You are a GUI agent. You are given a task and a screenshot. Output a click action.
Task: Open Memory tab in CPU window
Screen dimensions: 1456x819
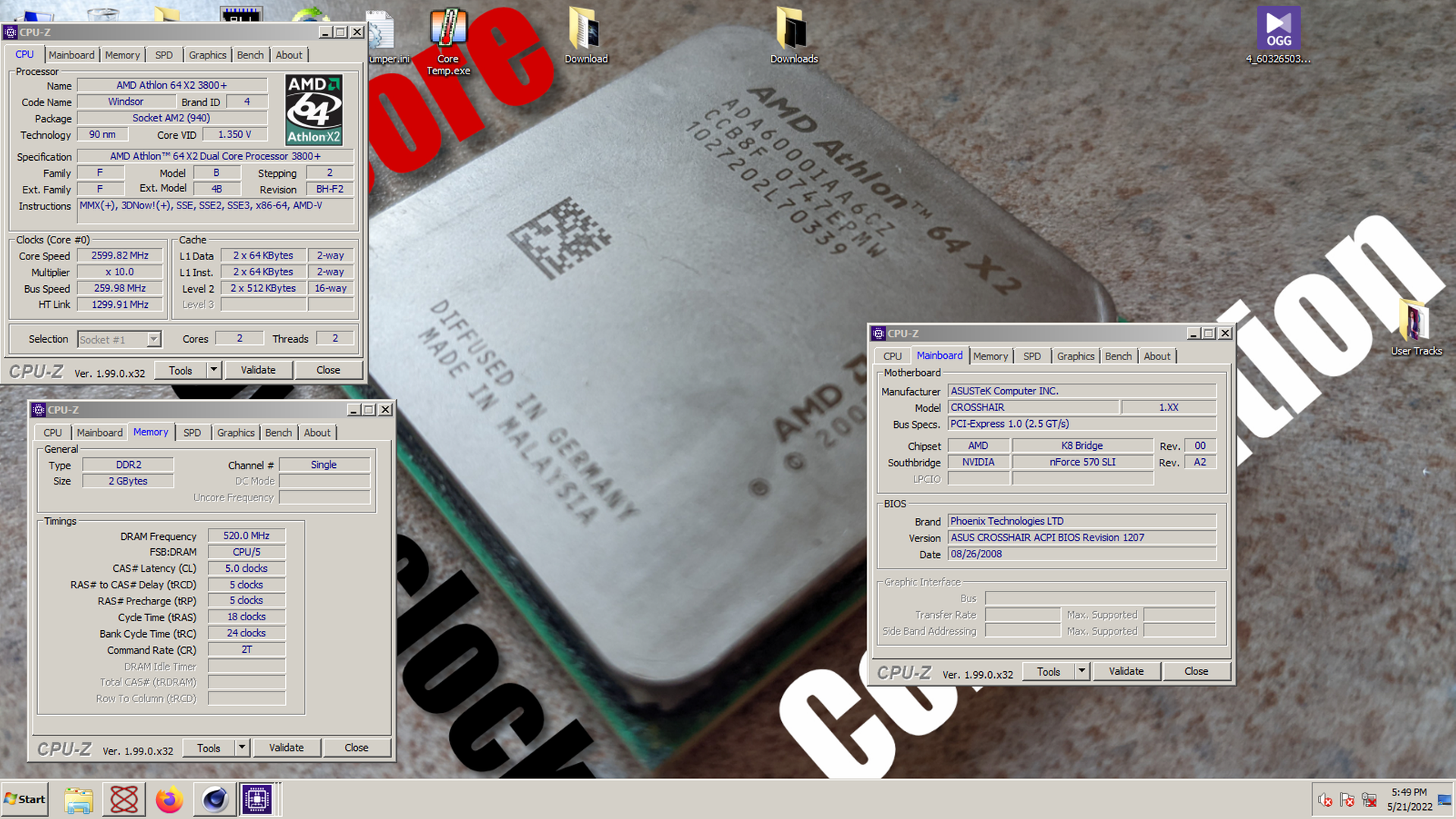click(x=122, y=55)
